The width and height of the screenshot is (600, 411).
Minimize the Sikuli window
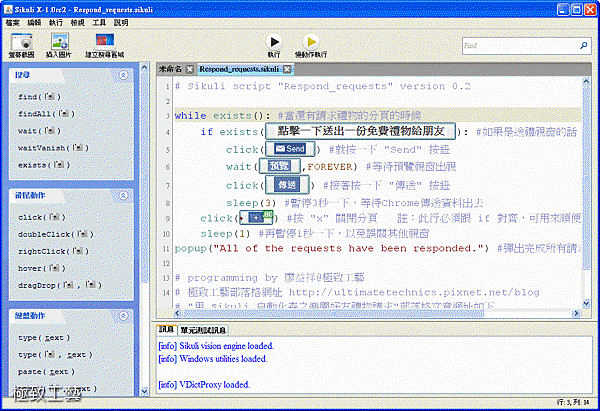coord(563,9)
